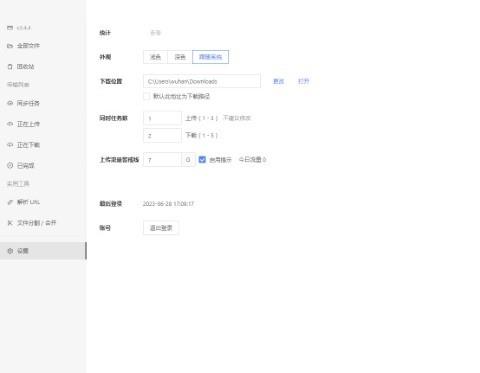Focus the simultaneous download count field

pyautogui.click(x=162, y=136)
